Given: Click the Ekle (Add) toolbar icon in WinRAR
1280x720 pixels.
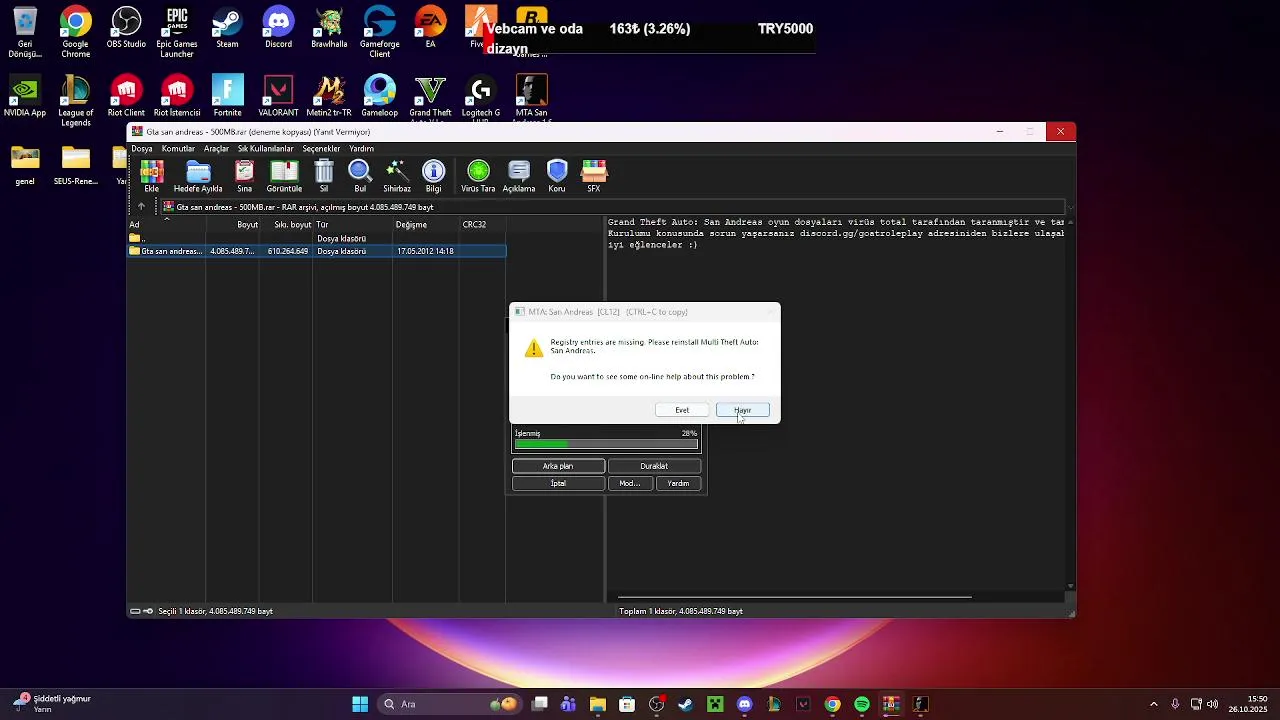Looking at the screenshot, I should pos(152,176).
